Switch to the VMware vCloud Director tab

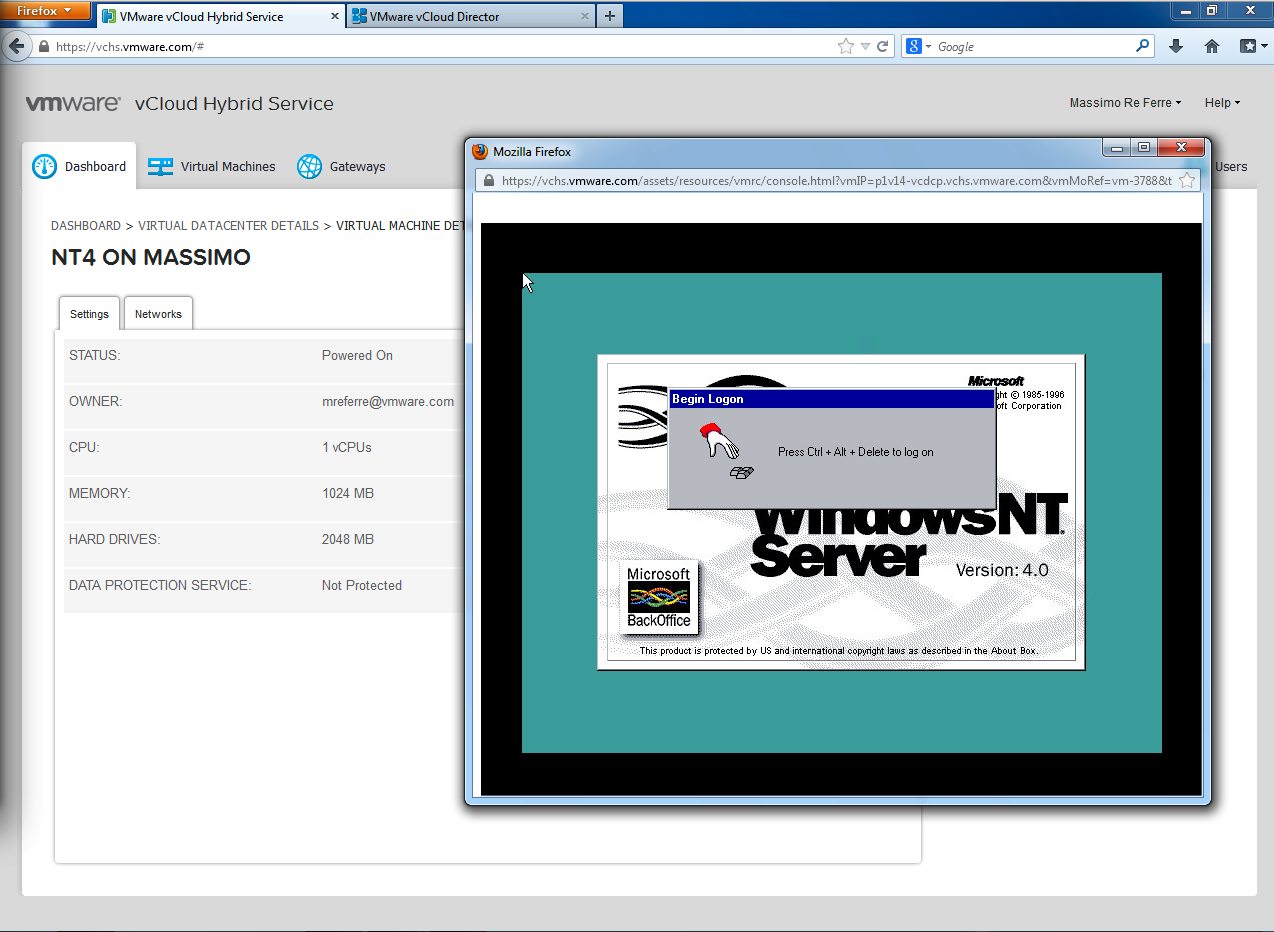(470, 16)
